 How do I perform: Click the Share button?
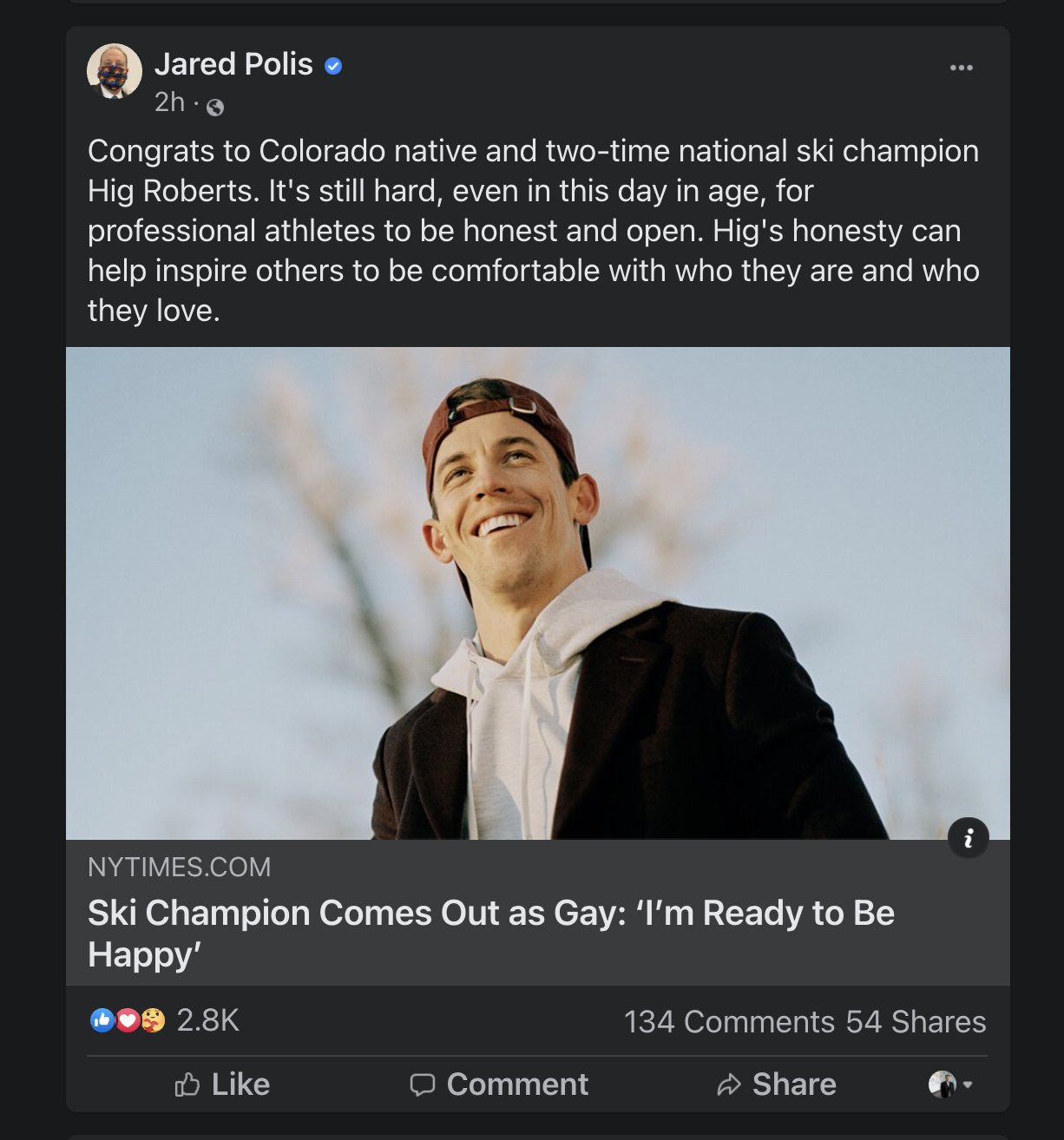[777, 1084]
